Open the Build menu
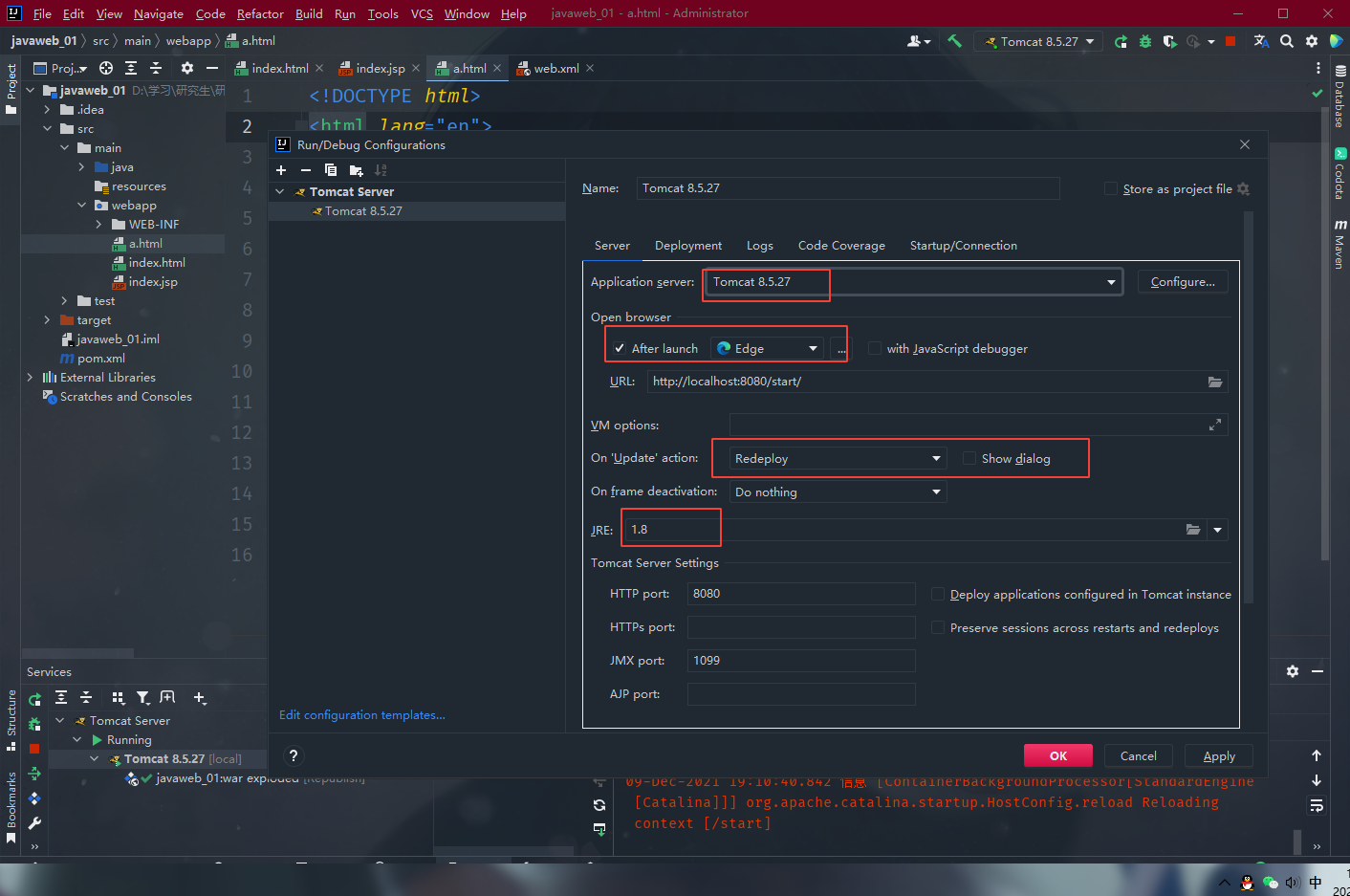 pos(309,13)
